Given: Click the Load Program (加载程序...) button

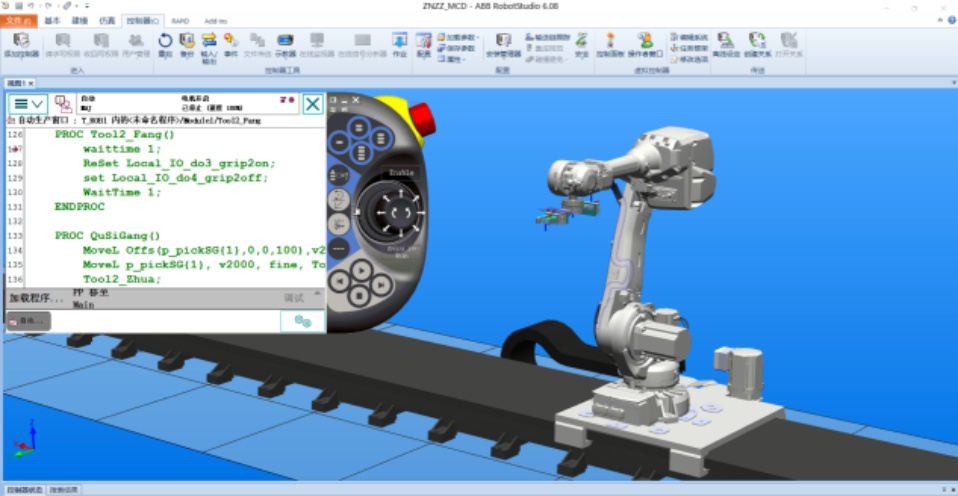Looking at the screenshot, I should (x=36, y=298).
